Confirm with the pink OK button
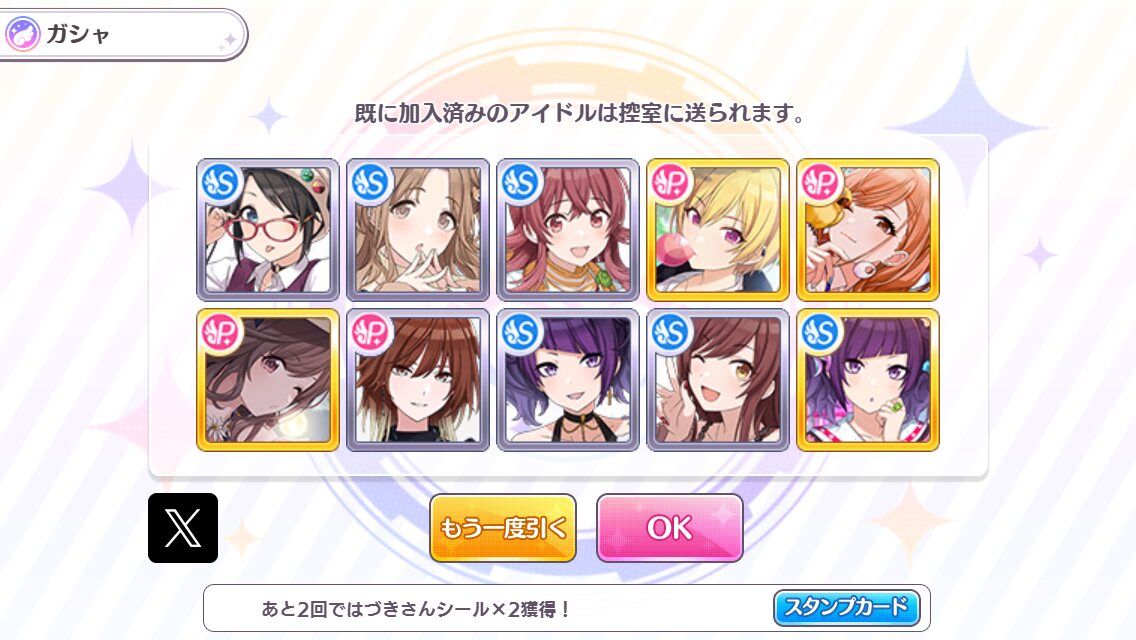The image size is (1136, 640). tap(669, 528)
